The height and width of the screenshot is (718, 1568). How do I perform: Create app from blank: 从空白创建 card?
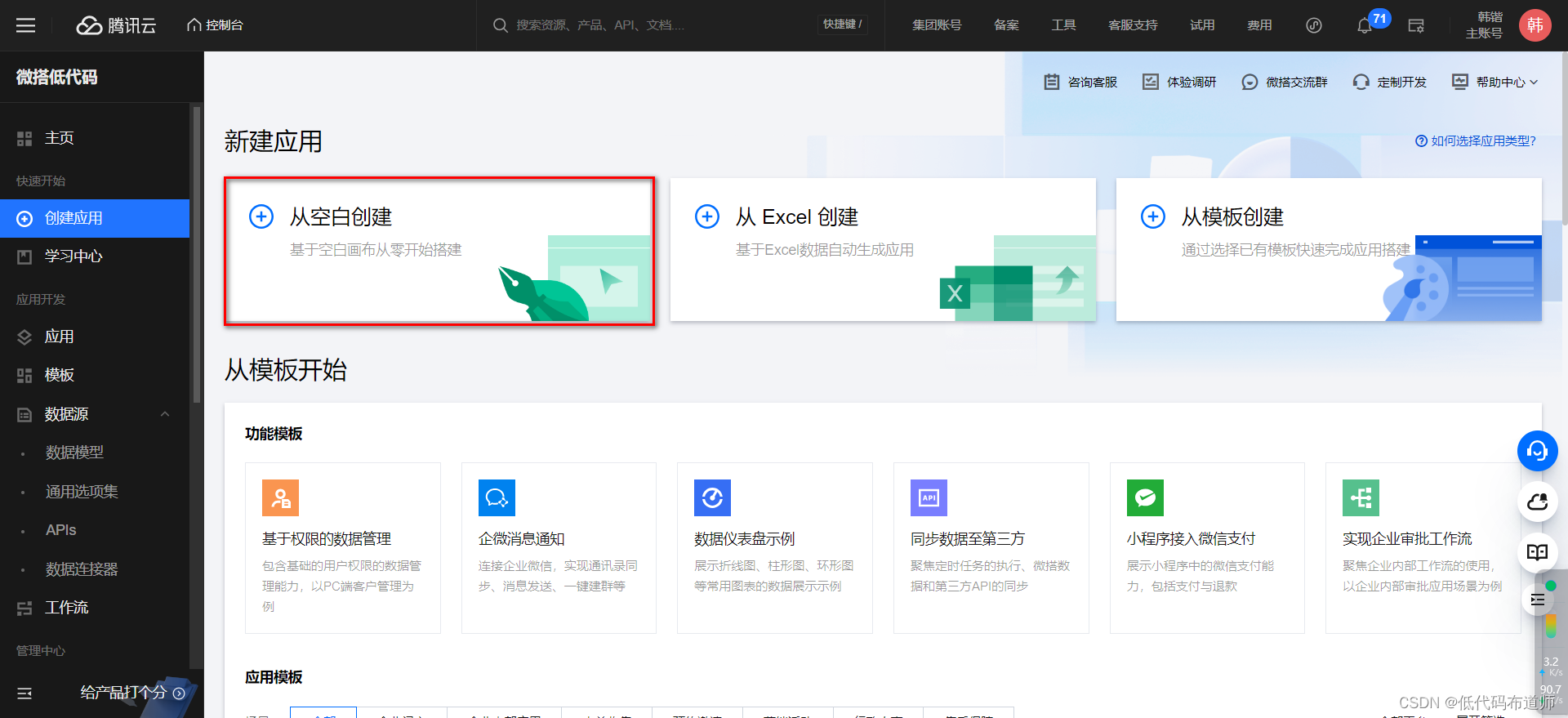pyautogui.click(x=440, y=252)
